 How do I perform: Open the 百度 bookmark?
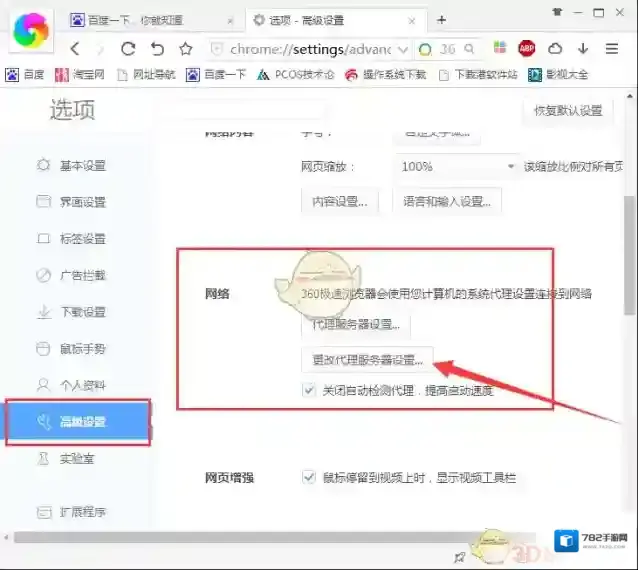click(24, 75)
